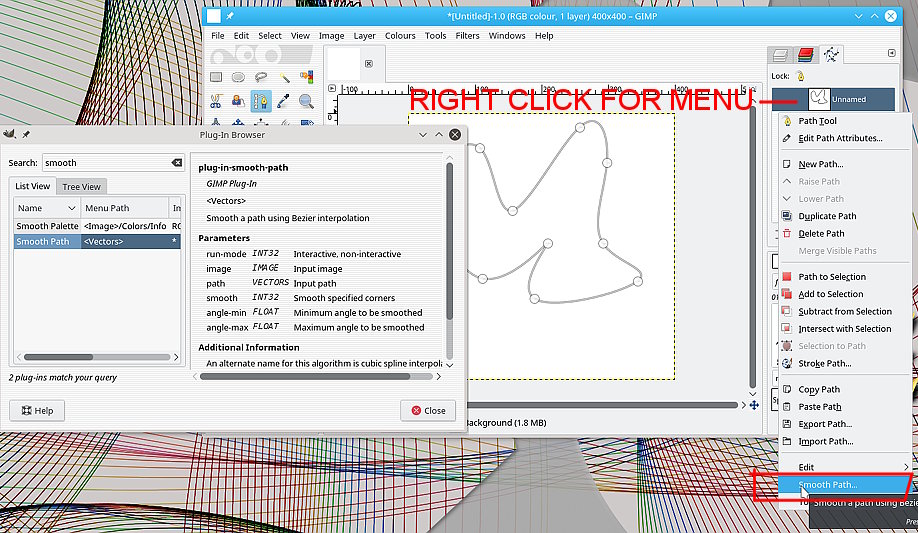Select the Rectangle Select tool
The image size is (918, 533).
216,78
